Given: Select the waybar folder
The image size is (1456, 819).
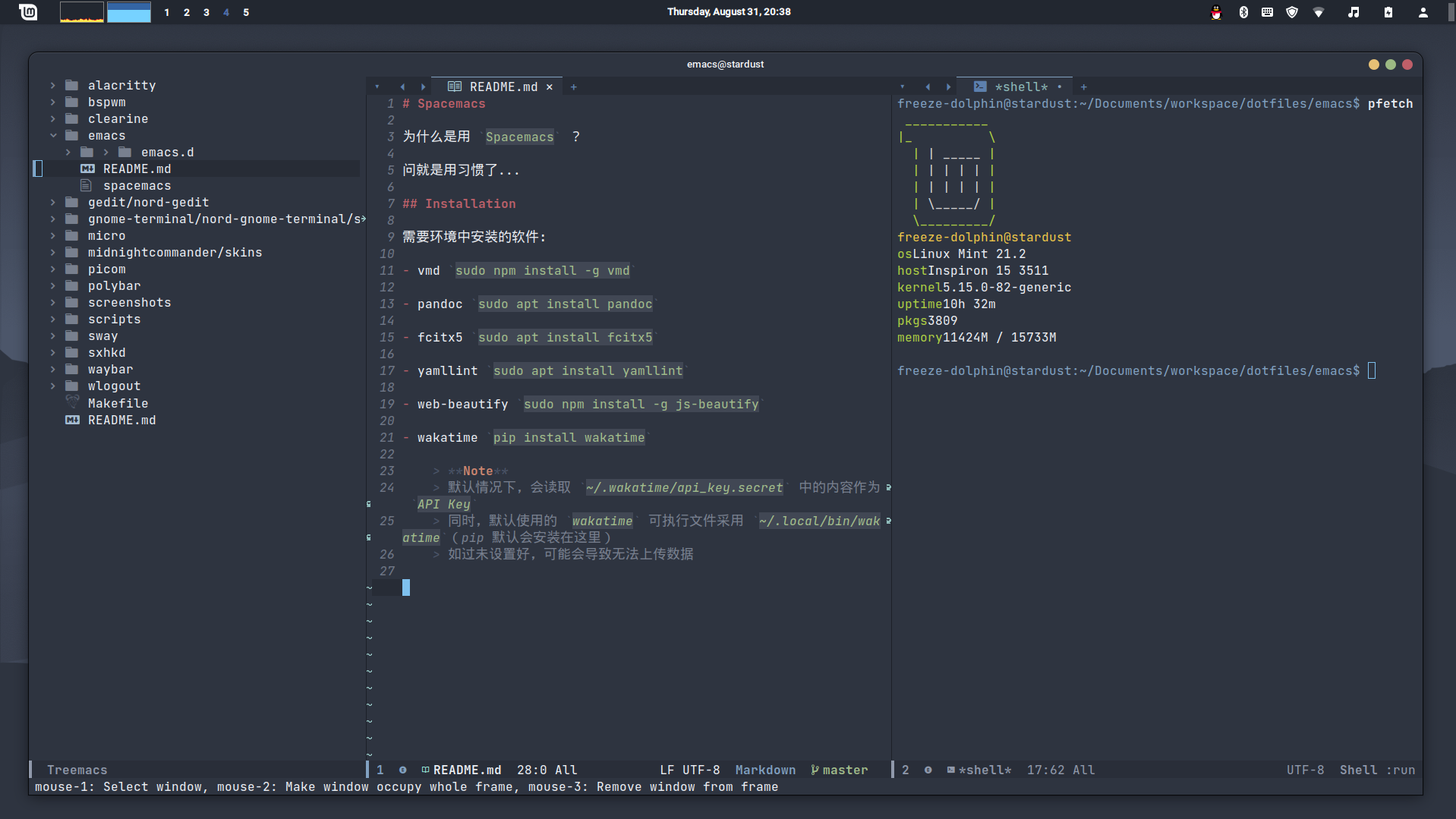Looking at the screenshot, I should point(111,369).
